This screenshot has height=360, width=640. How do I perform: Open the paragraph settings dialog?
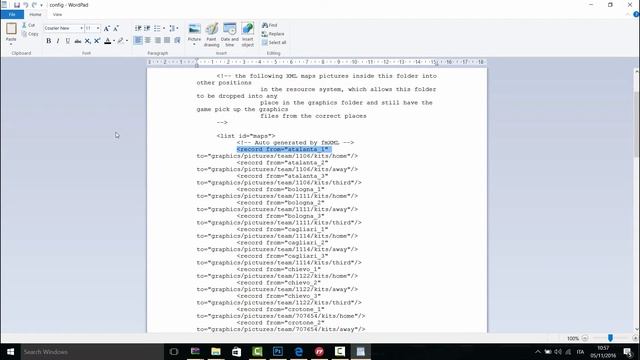pos(177,40)
